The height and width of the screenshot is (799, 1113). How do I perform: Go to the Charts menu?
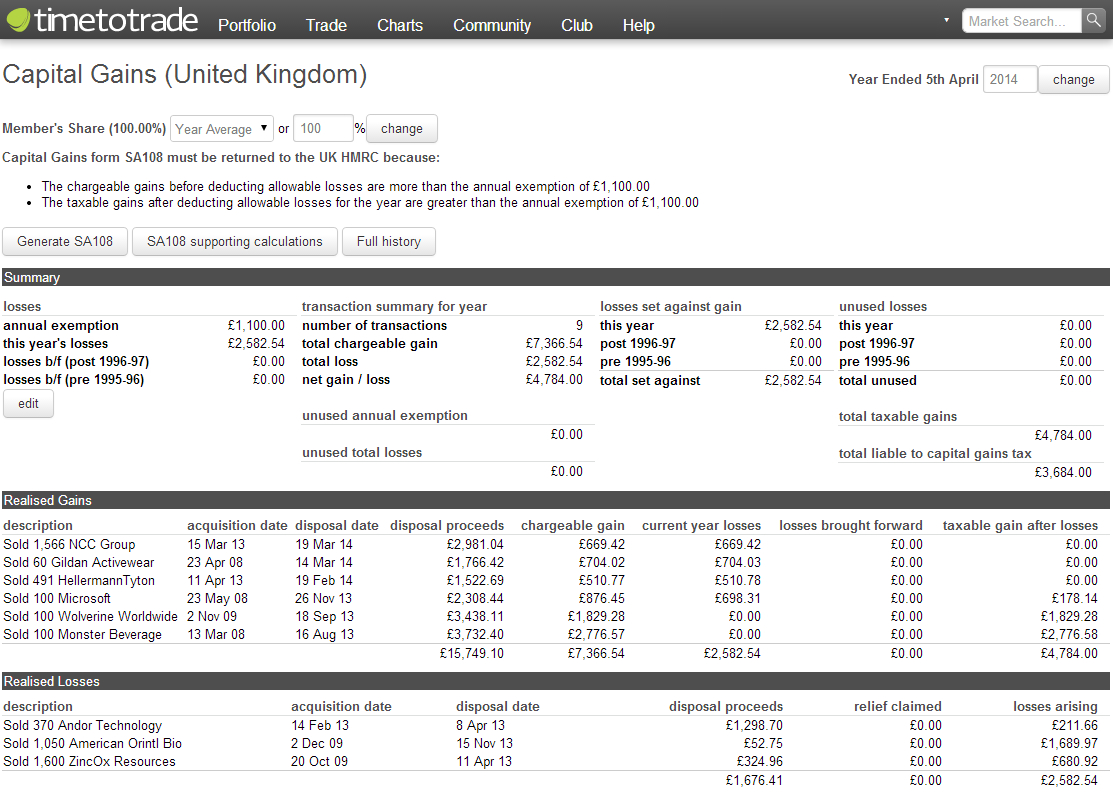point(400,25)
